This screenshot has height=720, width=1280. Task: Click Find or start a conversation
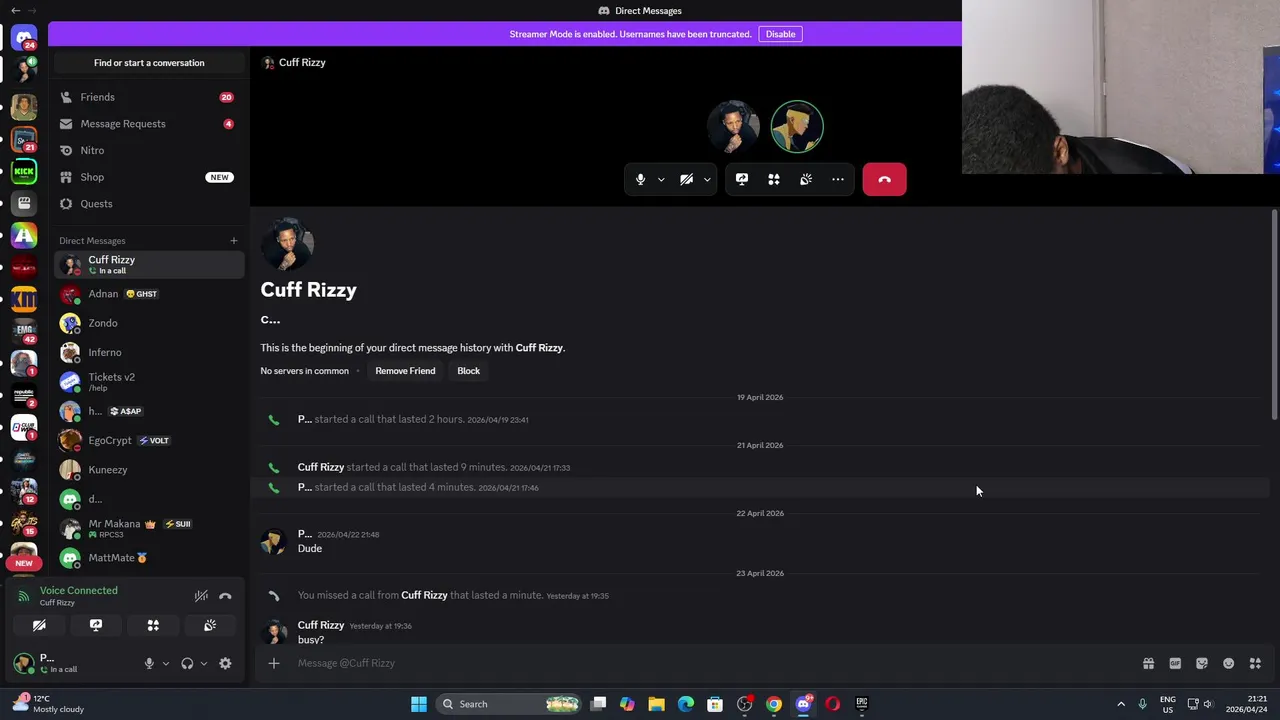(x=149, y=63)
